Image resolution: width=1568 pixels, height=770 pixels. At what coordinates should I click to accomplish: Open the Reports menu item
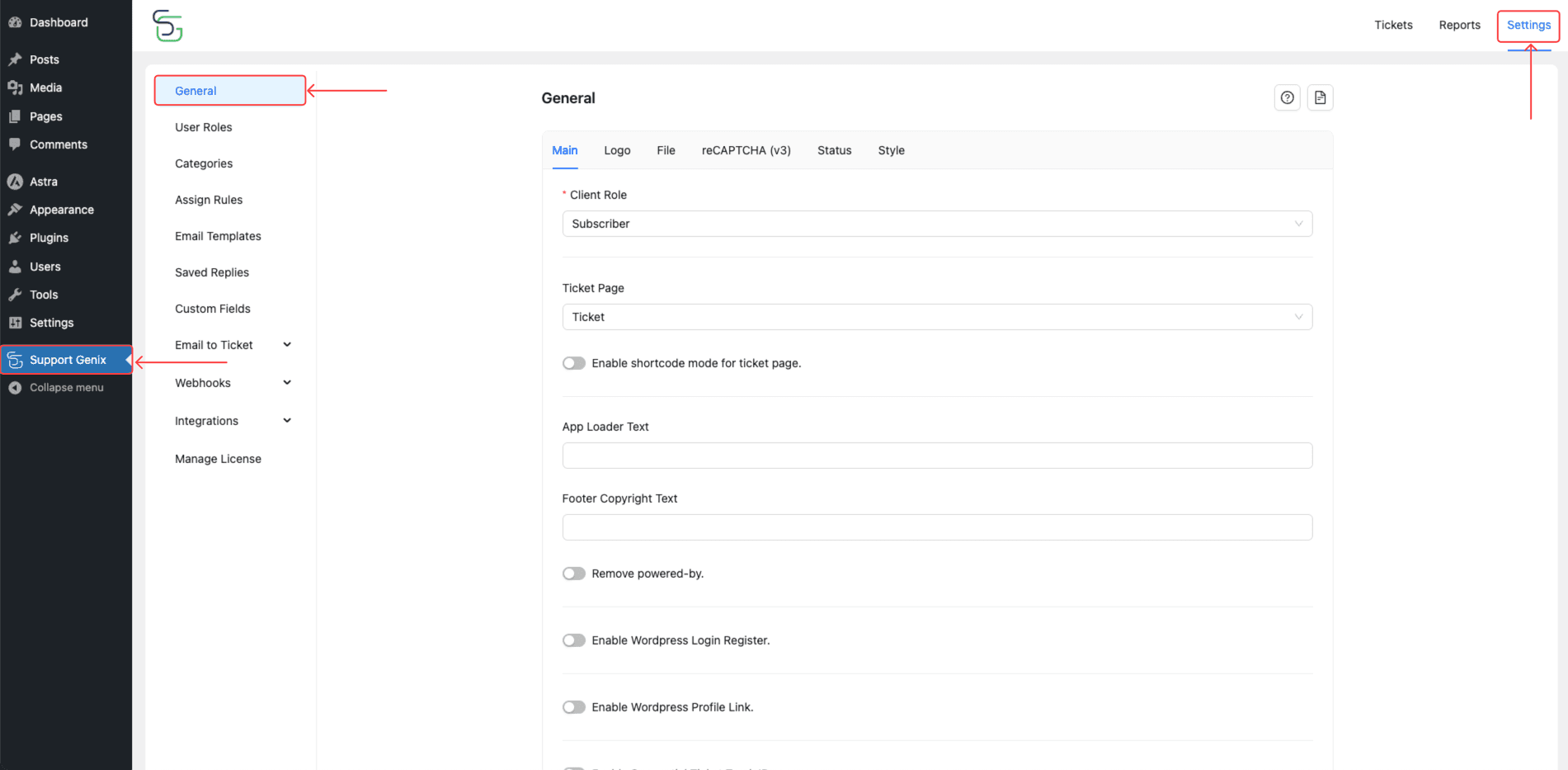pos(1459,25)
